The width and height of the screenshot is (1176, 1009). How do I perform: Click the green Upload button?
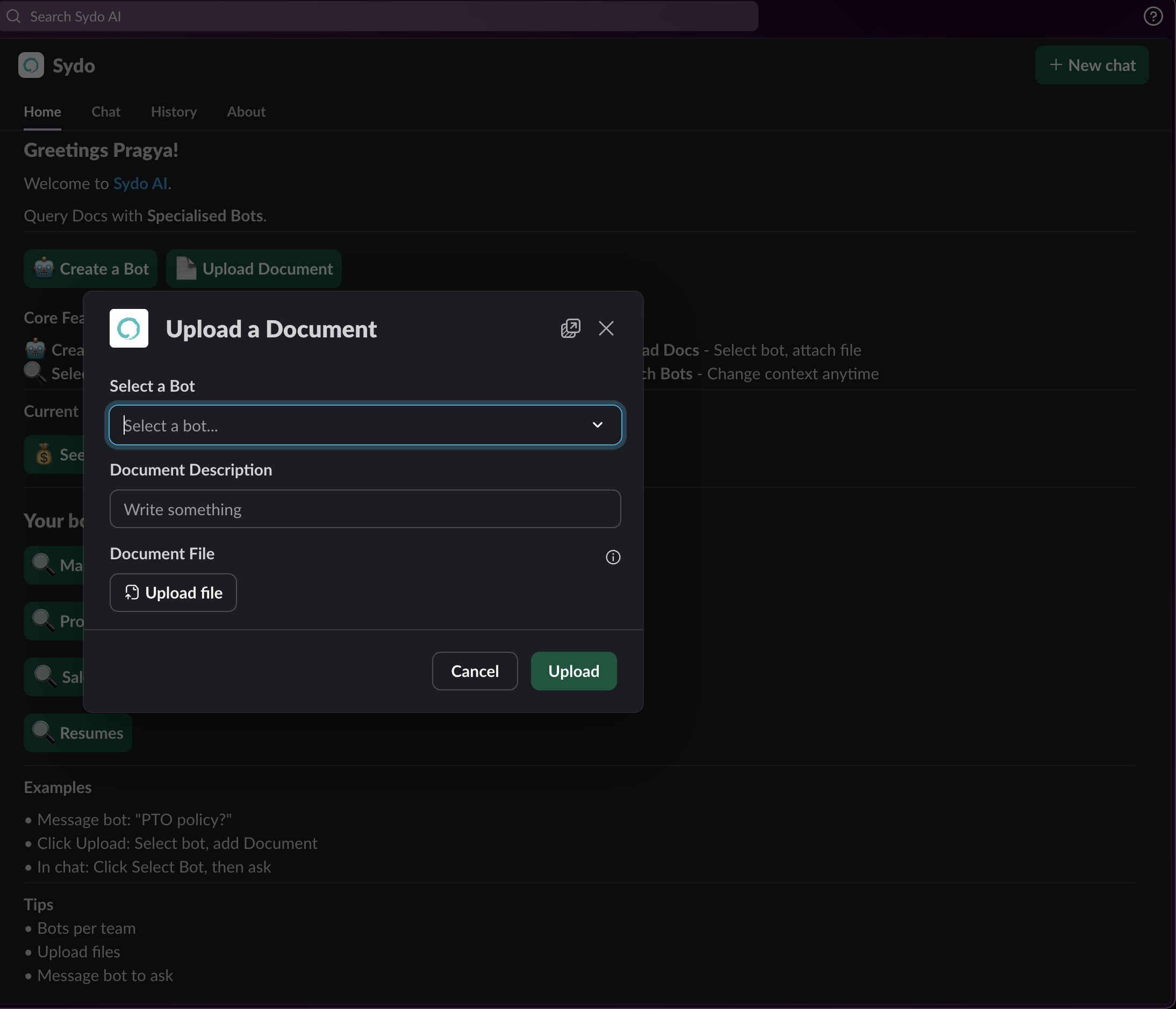tap(573, 671)
